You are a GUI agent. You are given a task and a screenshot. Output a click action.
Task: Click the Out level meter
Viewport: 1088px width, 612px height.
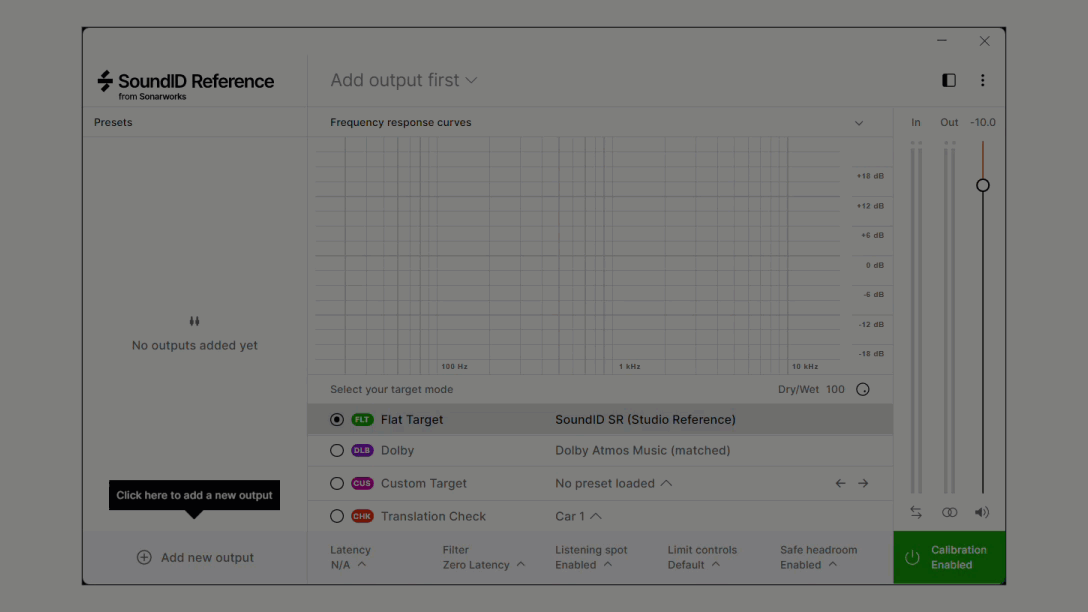949,318
